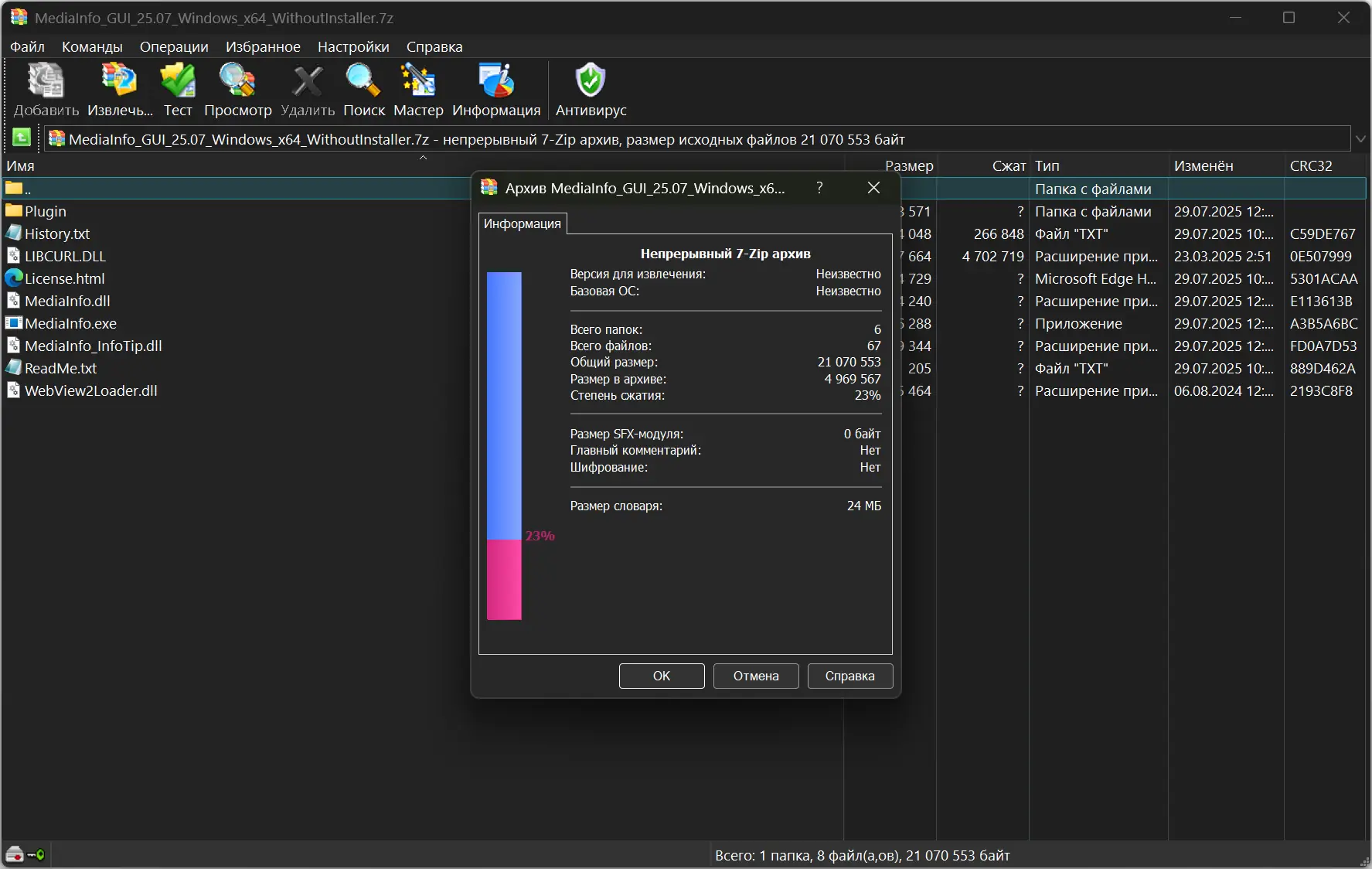Select the MediaInfo_InfoTip.dll file icon
Viewport: 1372px width, 869px height.
click(x=14, y=346)
